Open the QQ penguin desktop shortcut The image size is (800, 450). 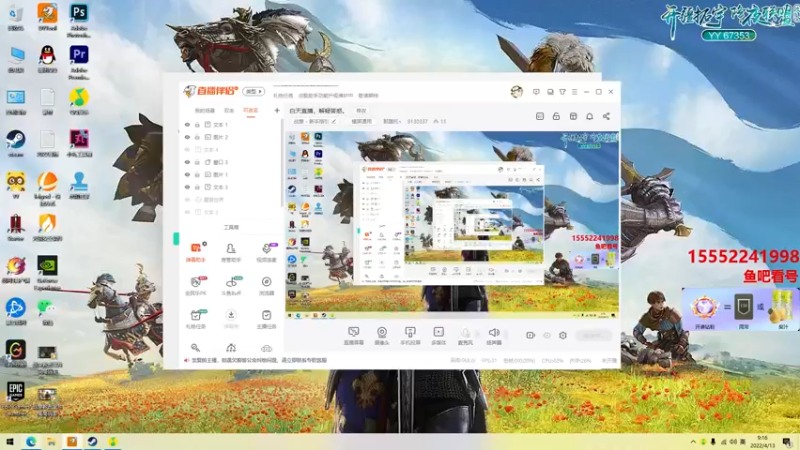(x=47, y=59)
